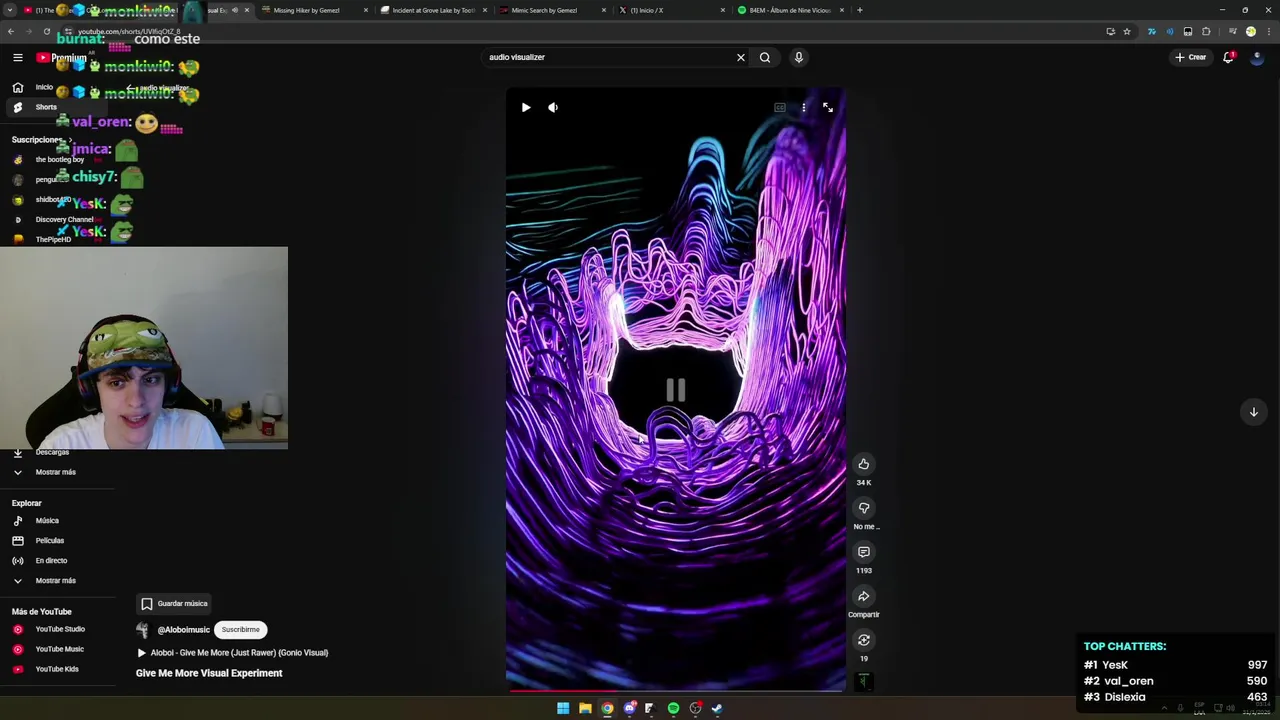1280x720 pixels.
Task: Open the Short's three-dot options menu
Action: pyautogui.click(x=804, y=107)
